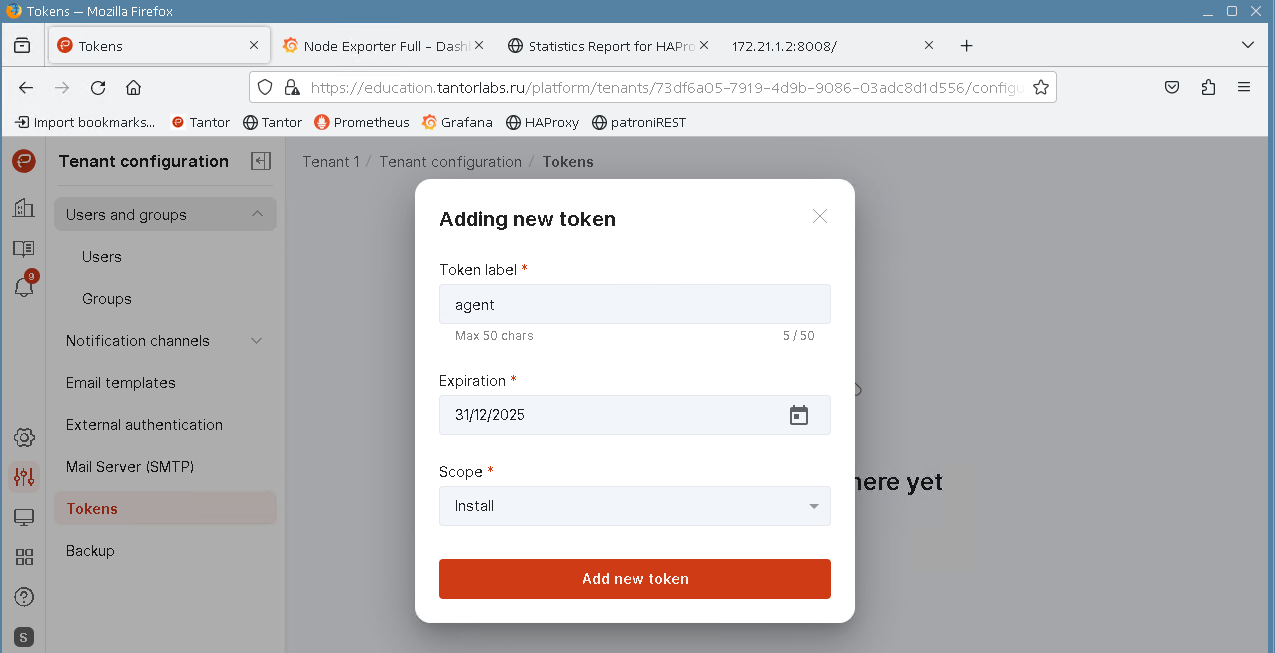Viewport: 1275px width, 653px height.
Task: Open the calendar picker in Expiration field
Action: 798,415
